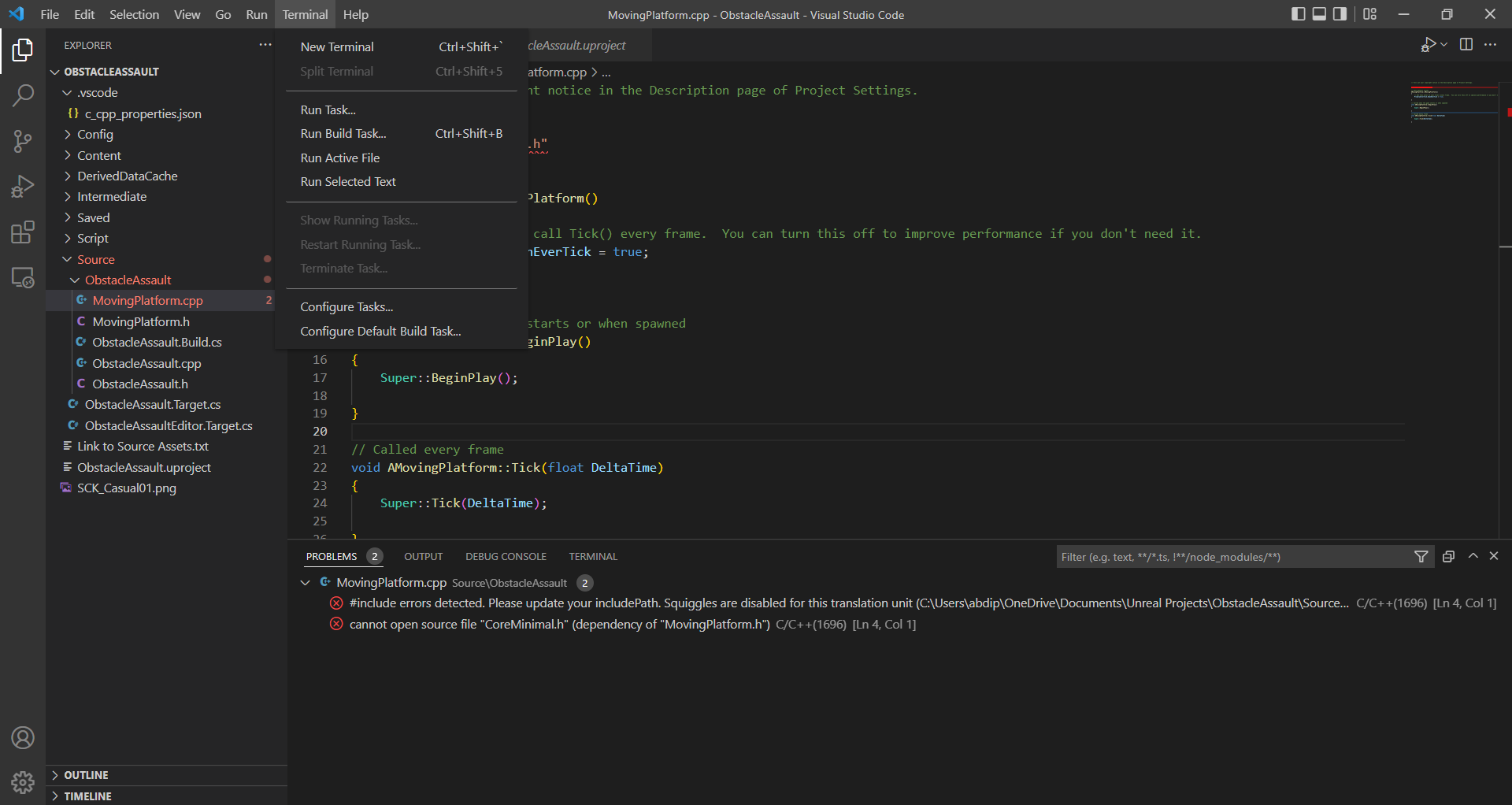Open the Run and Debug view
The height and width of the screenshot is (805, 1512).
(23, 187)
